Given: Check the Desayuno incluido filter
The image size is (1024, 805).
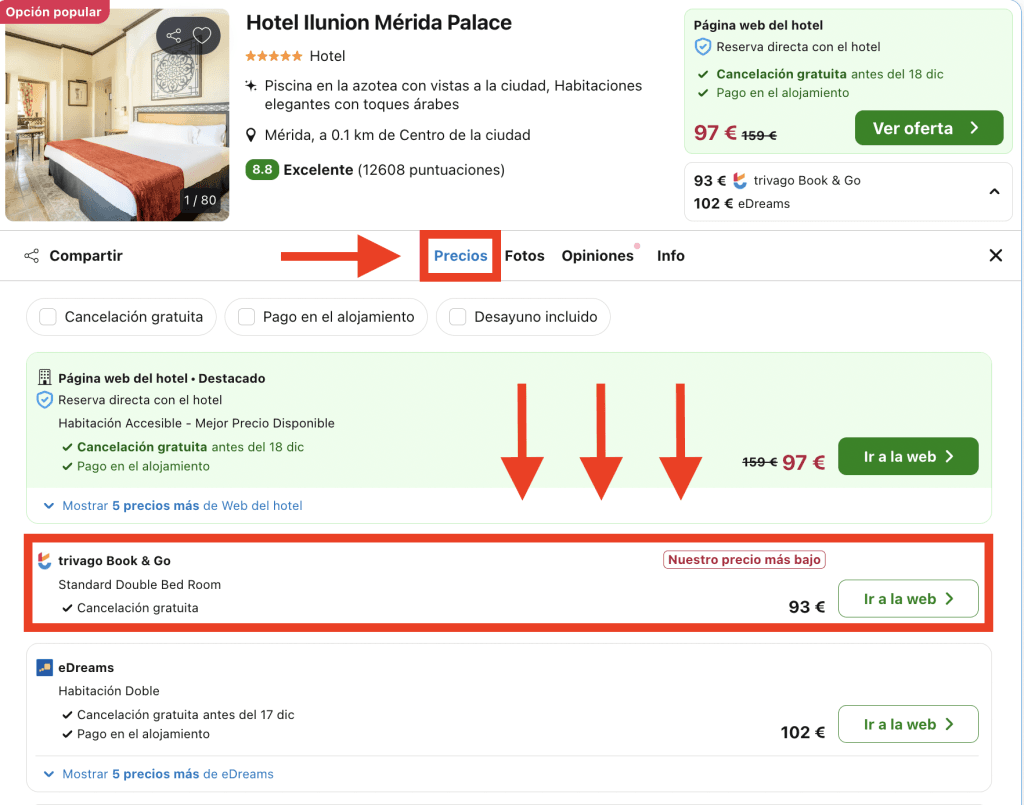Looking at the screenshot, I should (x=458, y=317).
